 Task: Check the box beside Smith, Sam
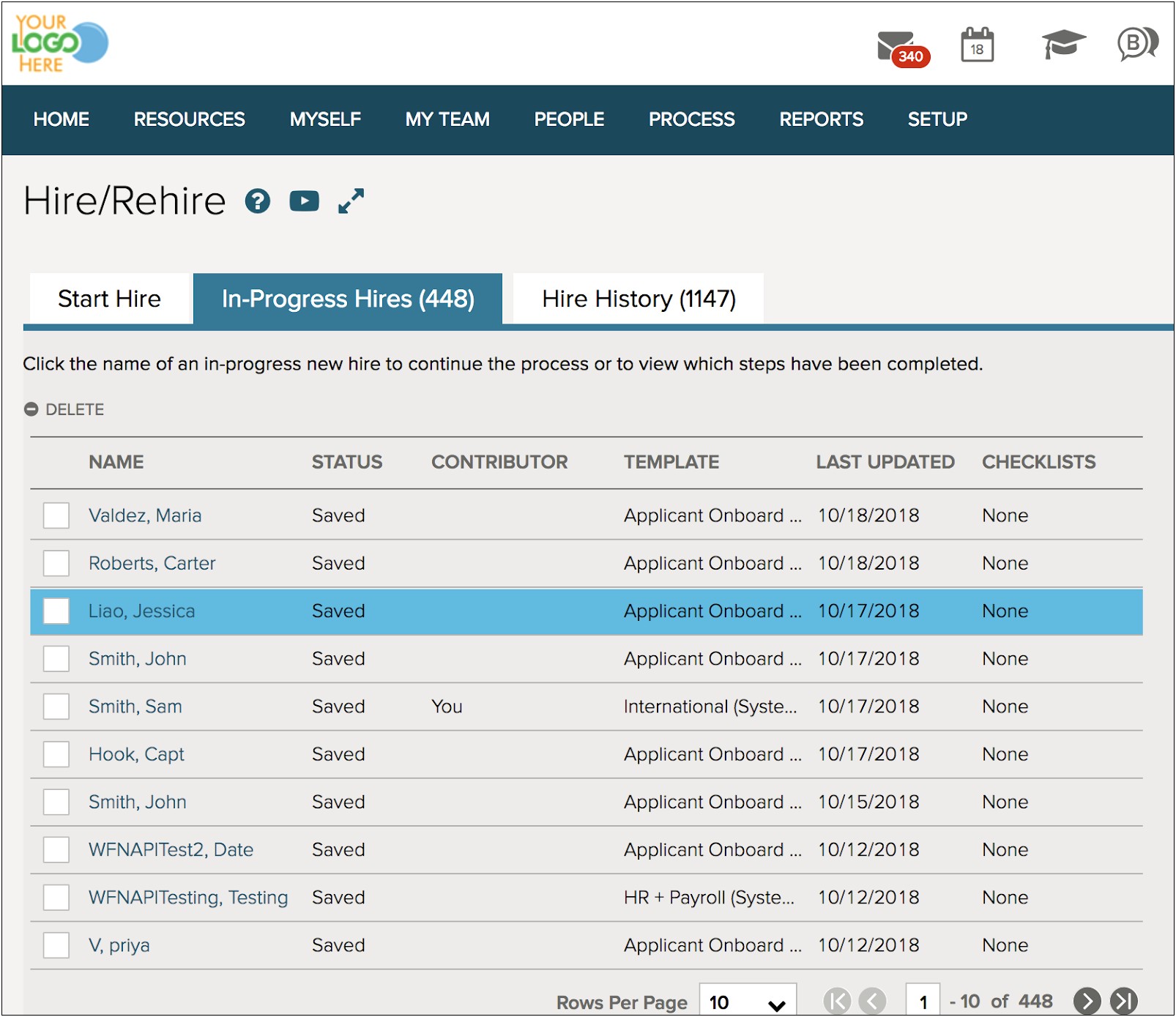point(56,707)
